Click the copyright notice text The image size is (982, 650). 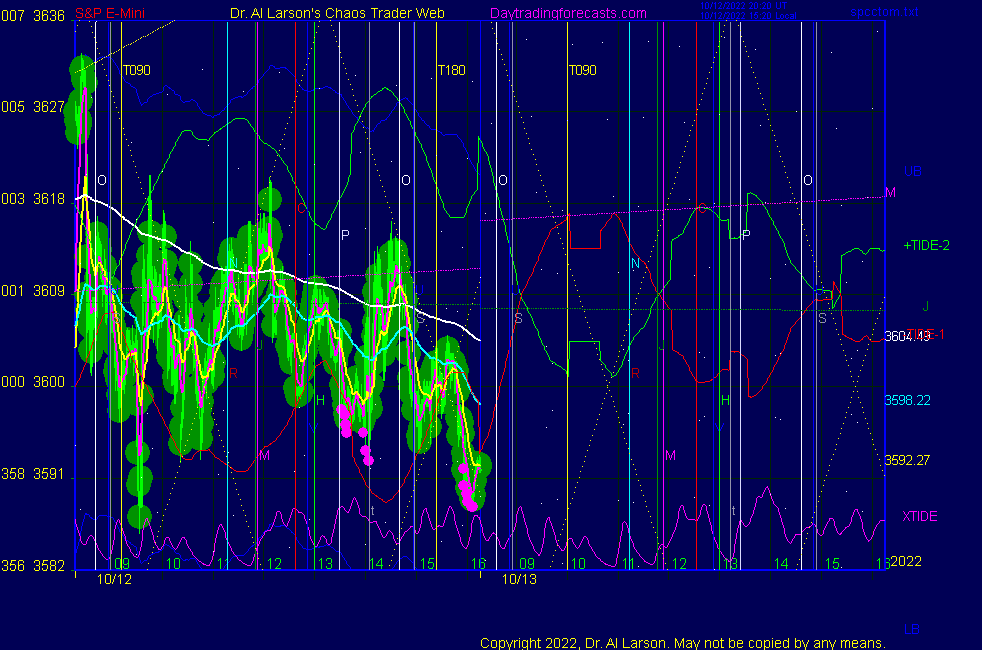point(682,642)
